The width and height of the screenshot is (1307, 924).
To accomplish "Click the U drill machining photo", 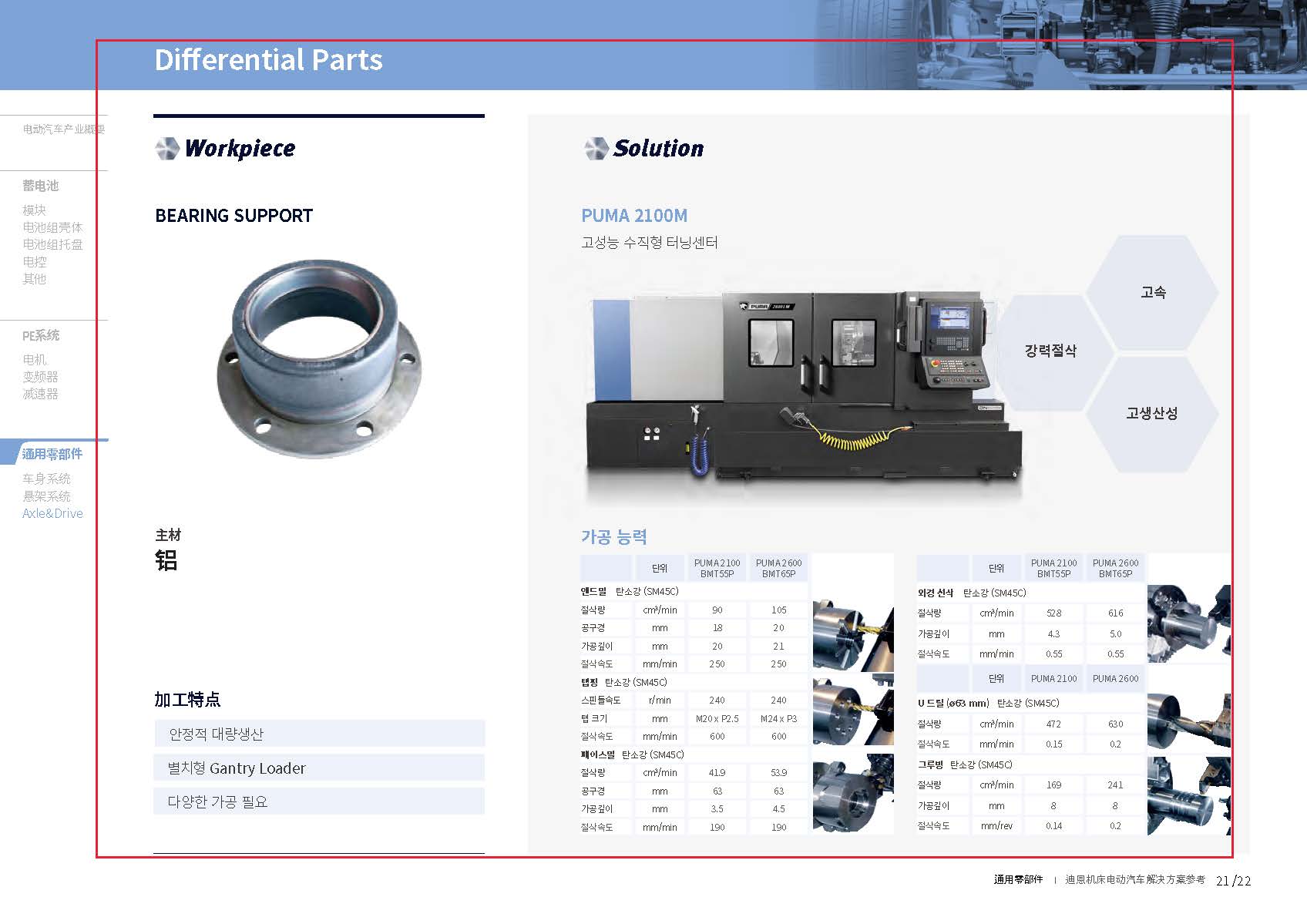I will click(x=1188, y=721).
